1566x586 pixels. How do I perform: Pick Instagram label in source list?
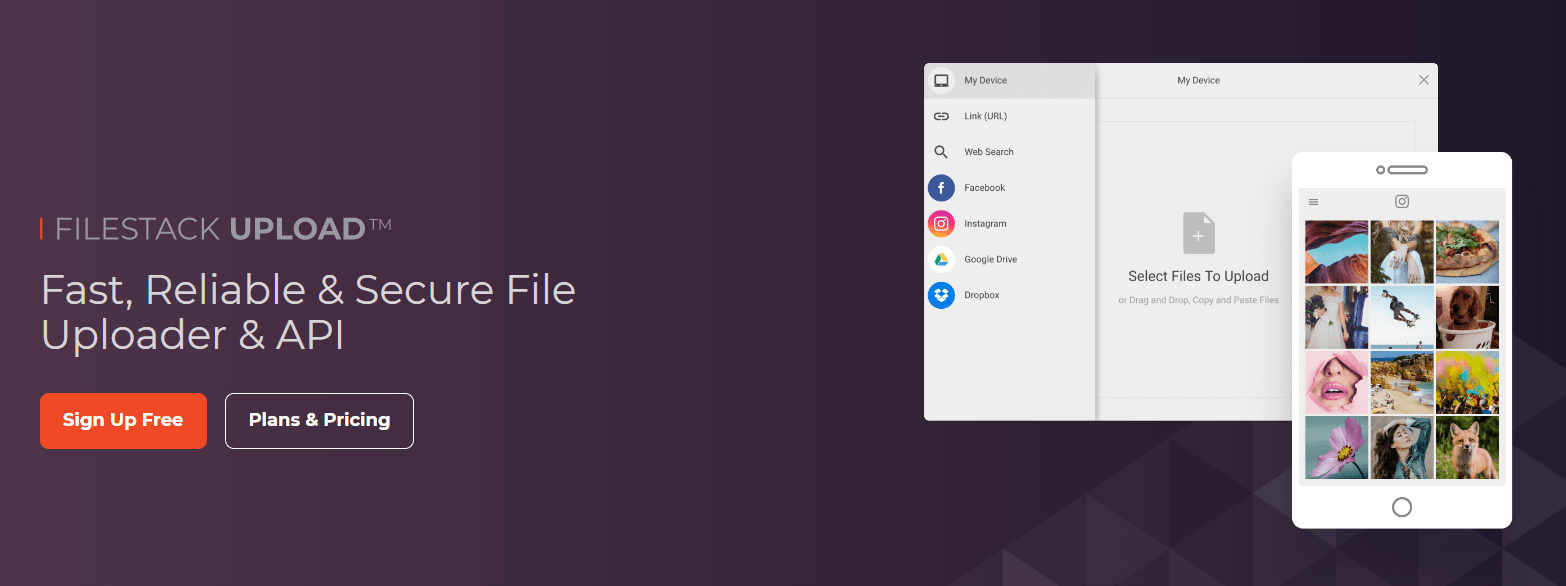(985, 224)
